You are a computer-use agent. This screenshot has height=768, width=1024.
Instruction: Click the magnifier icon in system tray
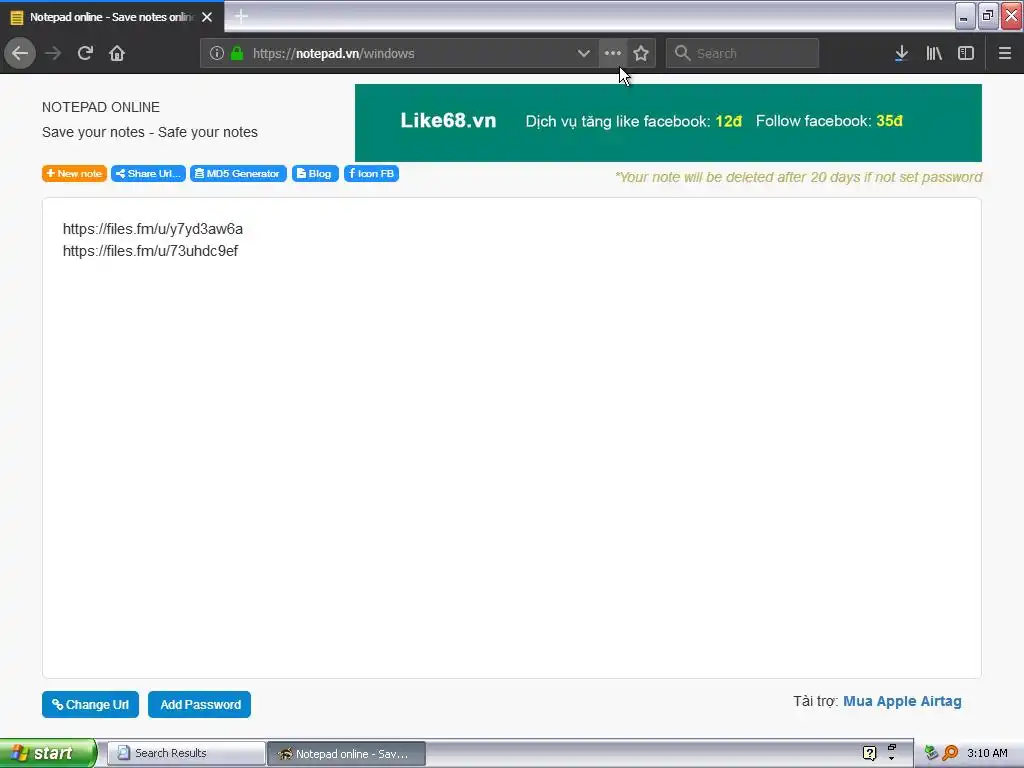[x=950, y=753]
